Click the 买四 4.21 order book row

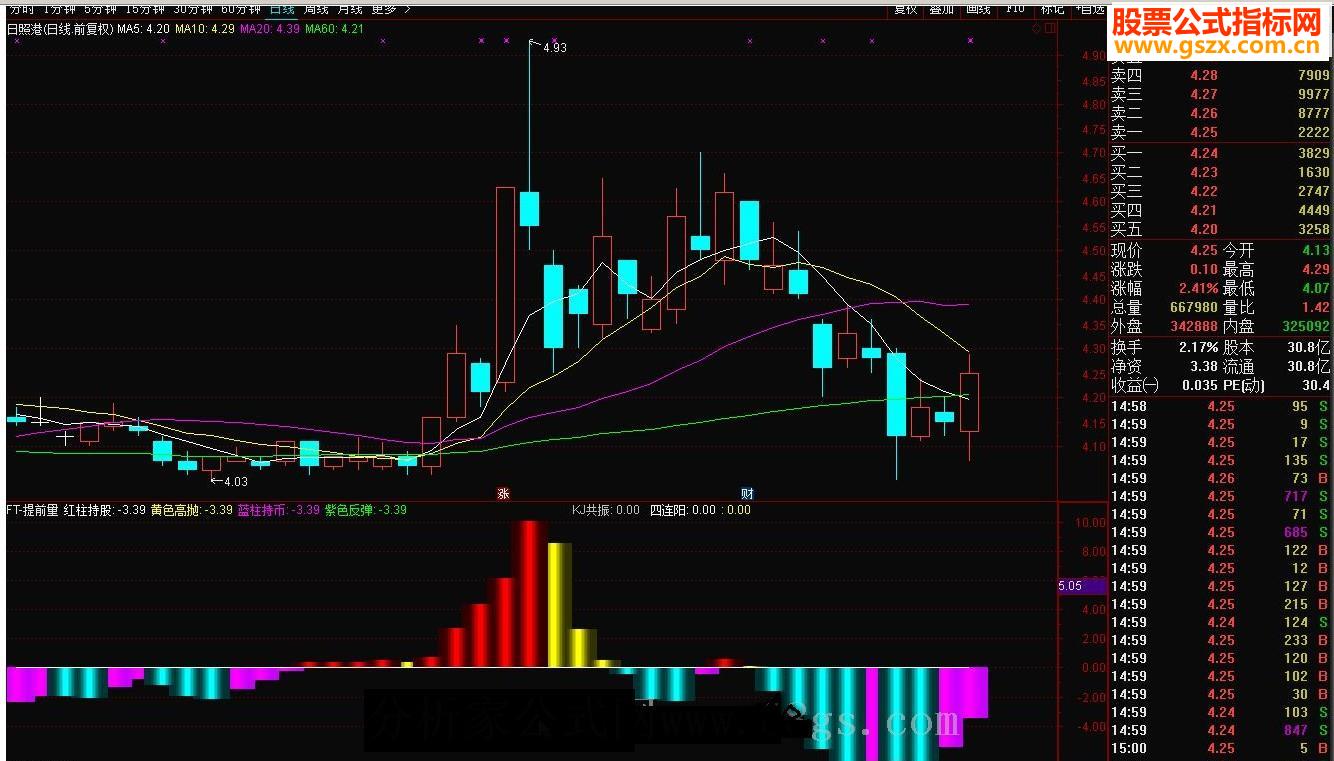[1220, 210]
